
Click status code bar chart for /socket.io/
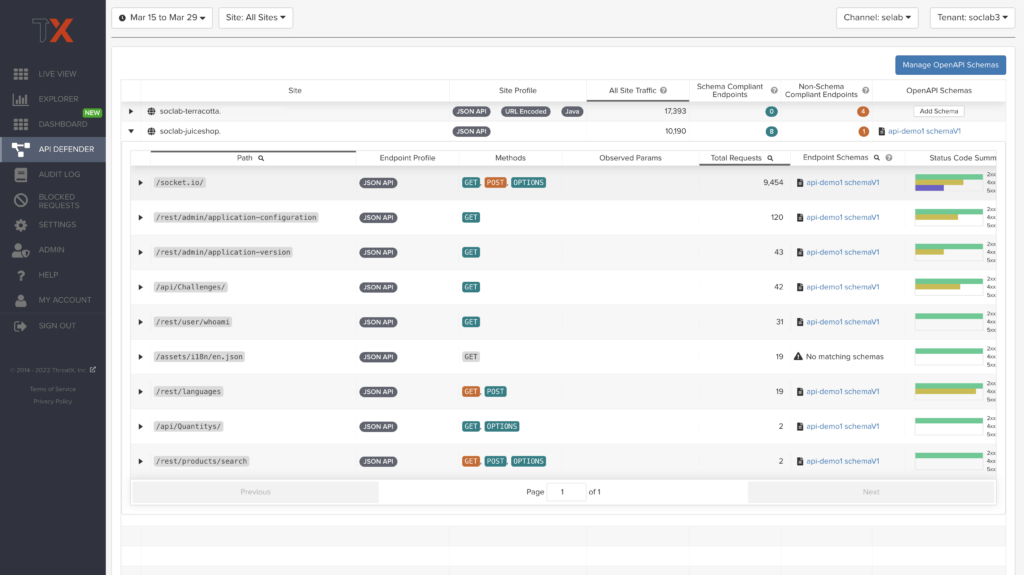[949, 182]
